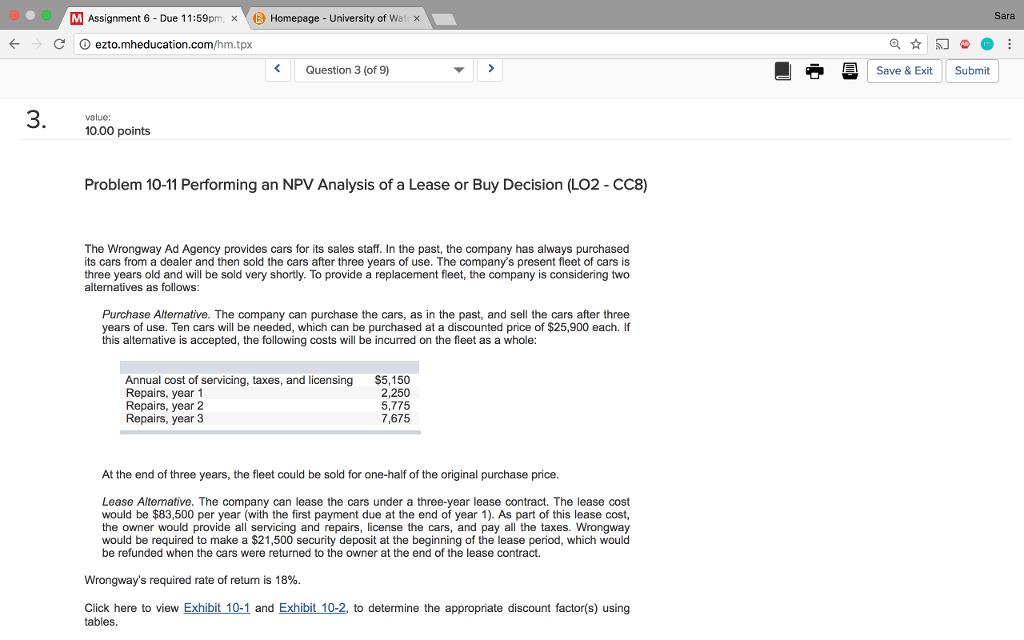Close the Assignment 6 tab
This screenshot has width=1024, height=640.
point(234,18)
